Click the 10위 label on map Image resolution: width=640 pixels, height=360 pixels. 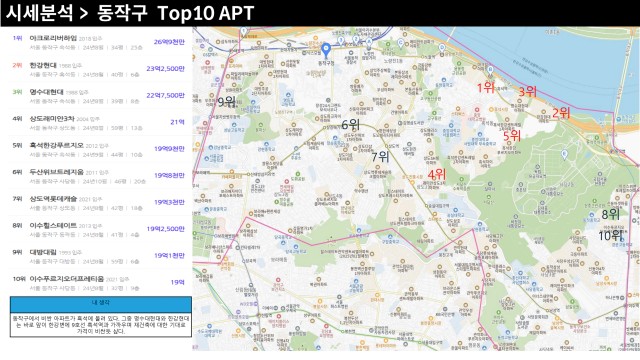click(611, 236)
